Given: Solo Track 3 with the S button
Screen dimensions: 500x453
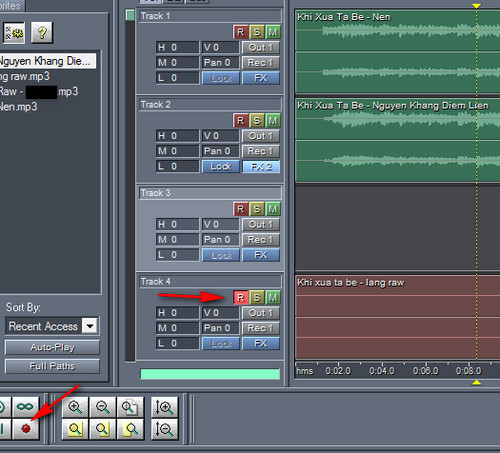Looking at the screenshot, I should [257, 209].
